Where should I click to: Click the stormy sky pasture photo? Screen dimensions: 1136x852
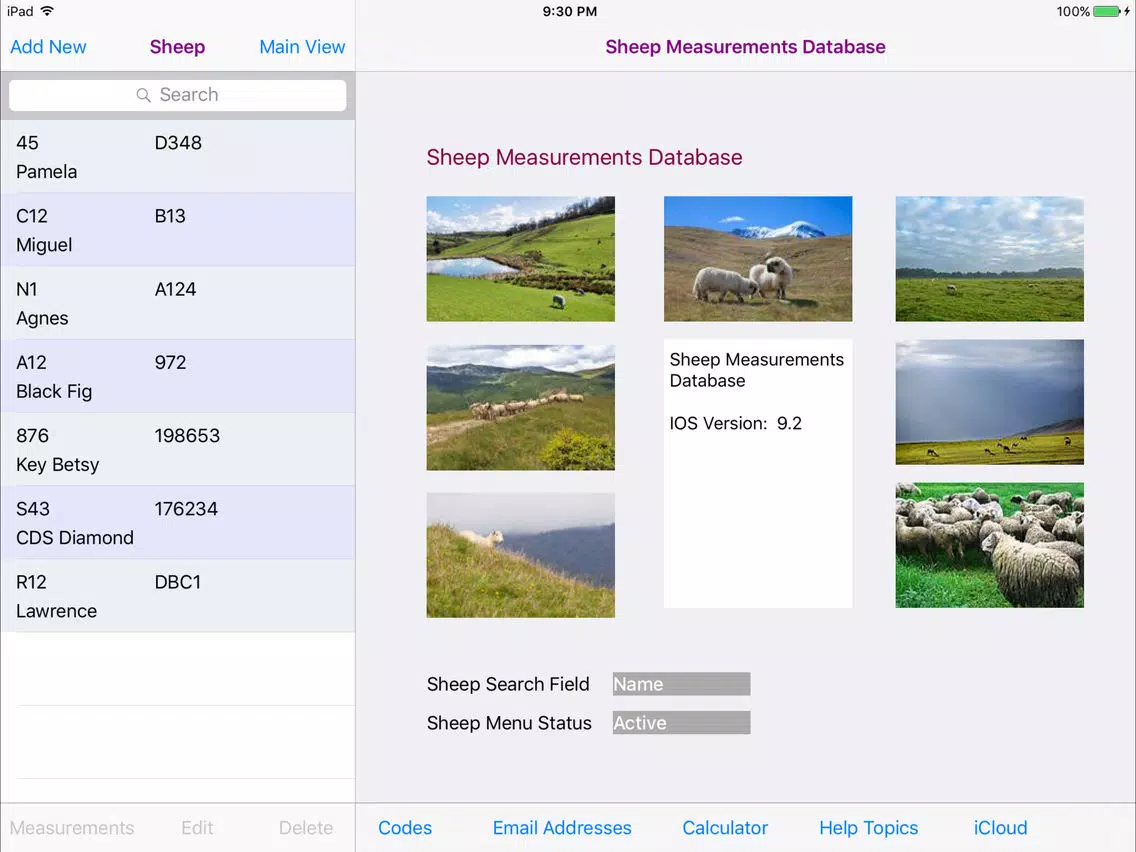[990, 402]
